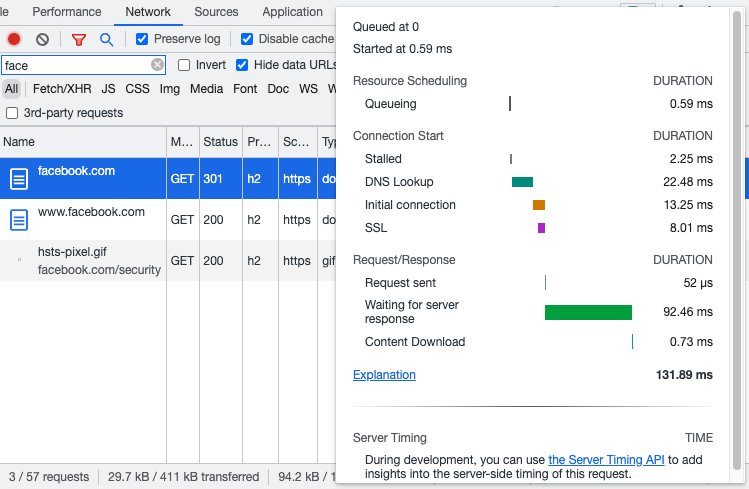Uncheck Hide data URLs
The height and width of the screenshot is (489, 749).
click(242, 65)
